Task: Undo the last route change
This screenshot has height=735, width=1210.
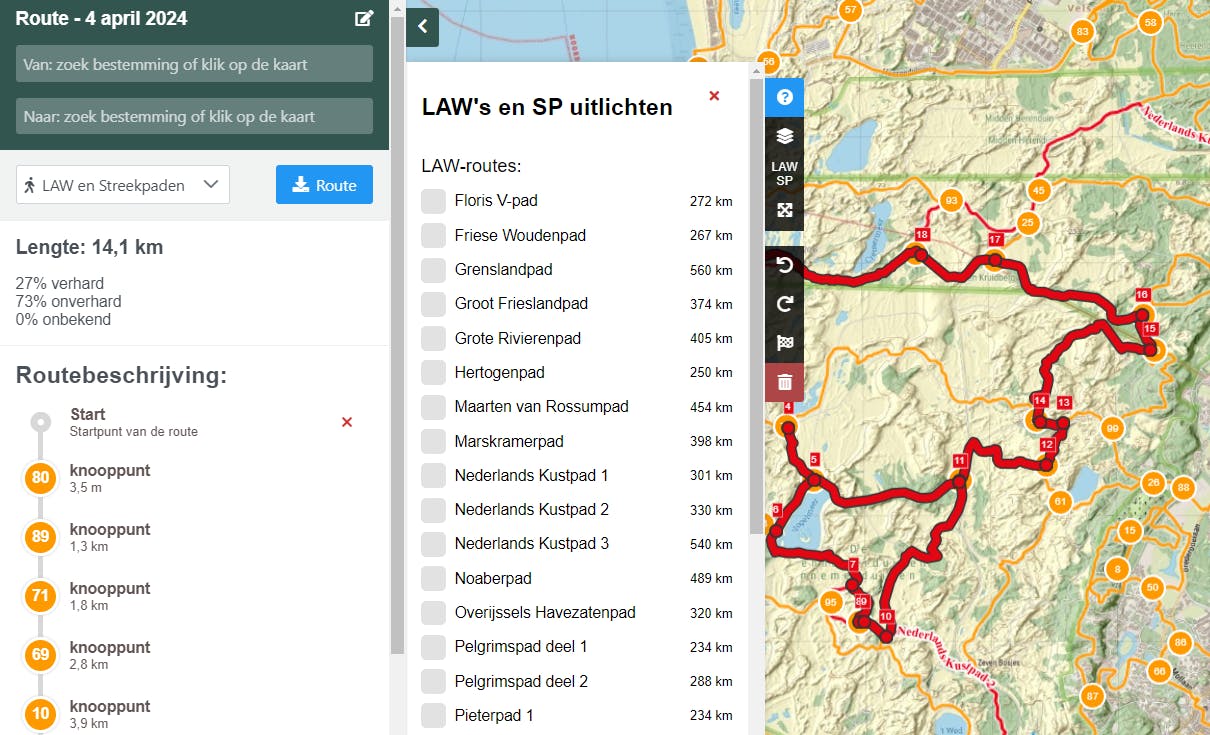Action: coord(784,264)
